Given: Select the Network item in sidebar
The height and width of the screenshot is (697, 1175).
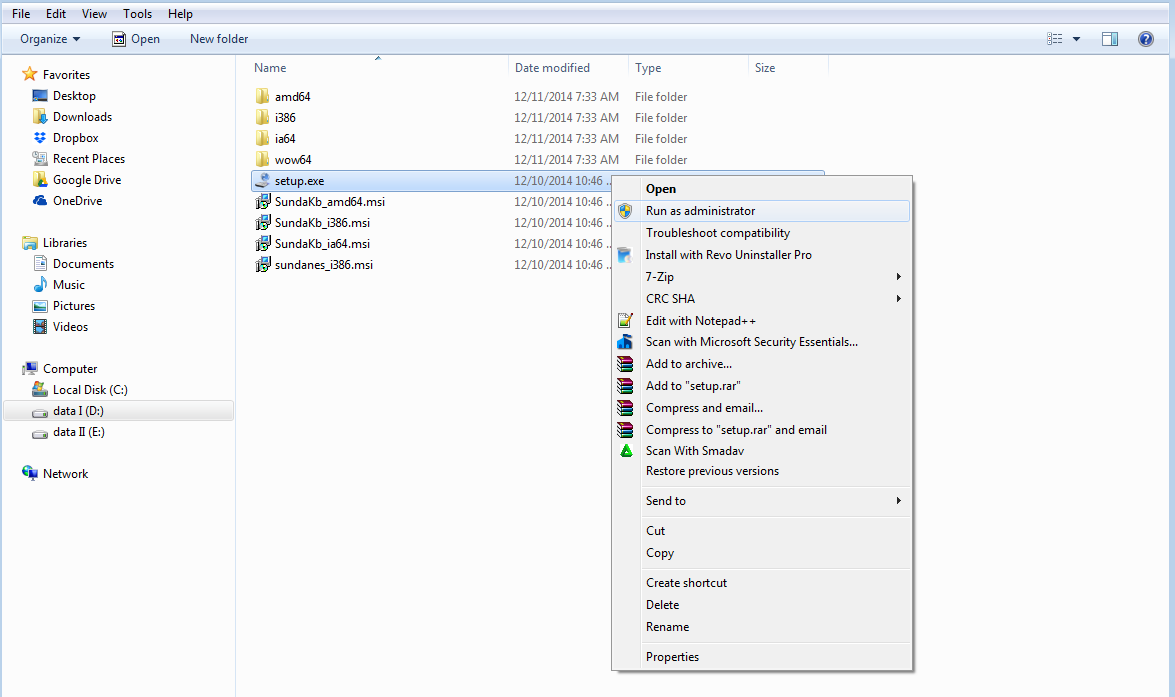Looking at the screenshot, I should (65, 474).
